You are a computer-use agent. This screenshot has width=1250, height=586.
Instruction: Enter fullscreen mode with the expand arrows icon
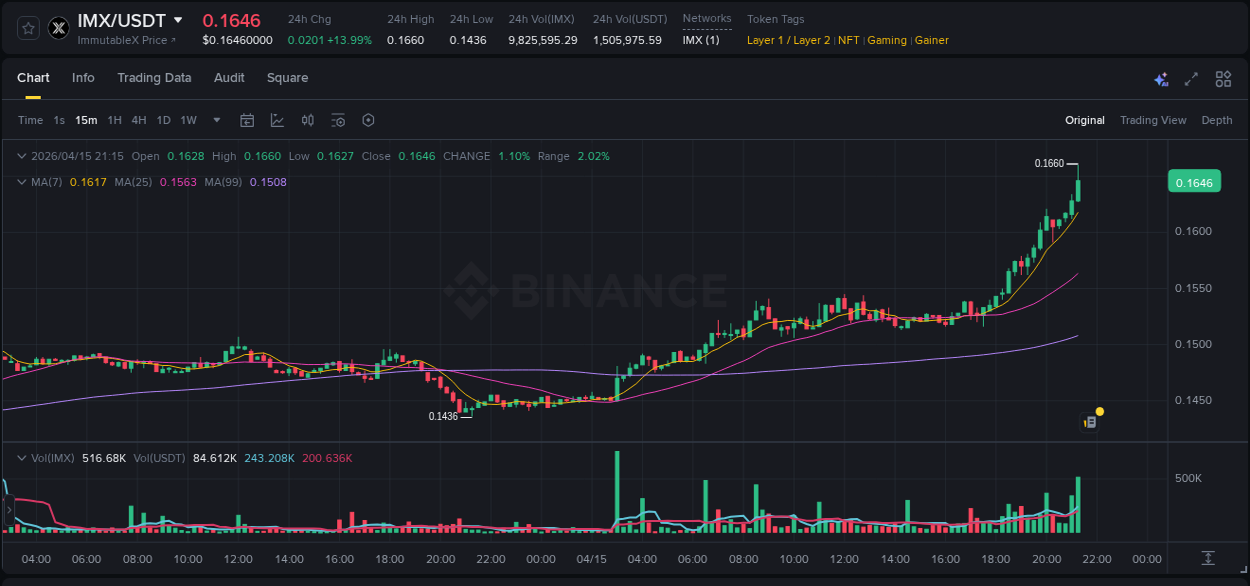[x=1190, y=79]
